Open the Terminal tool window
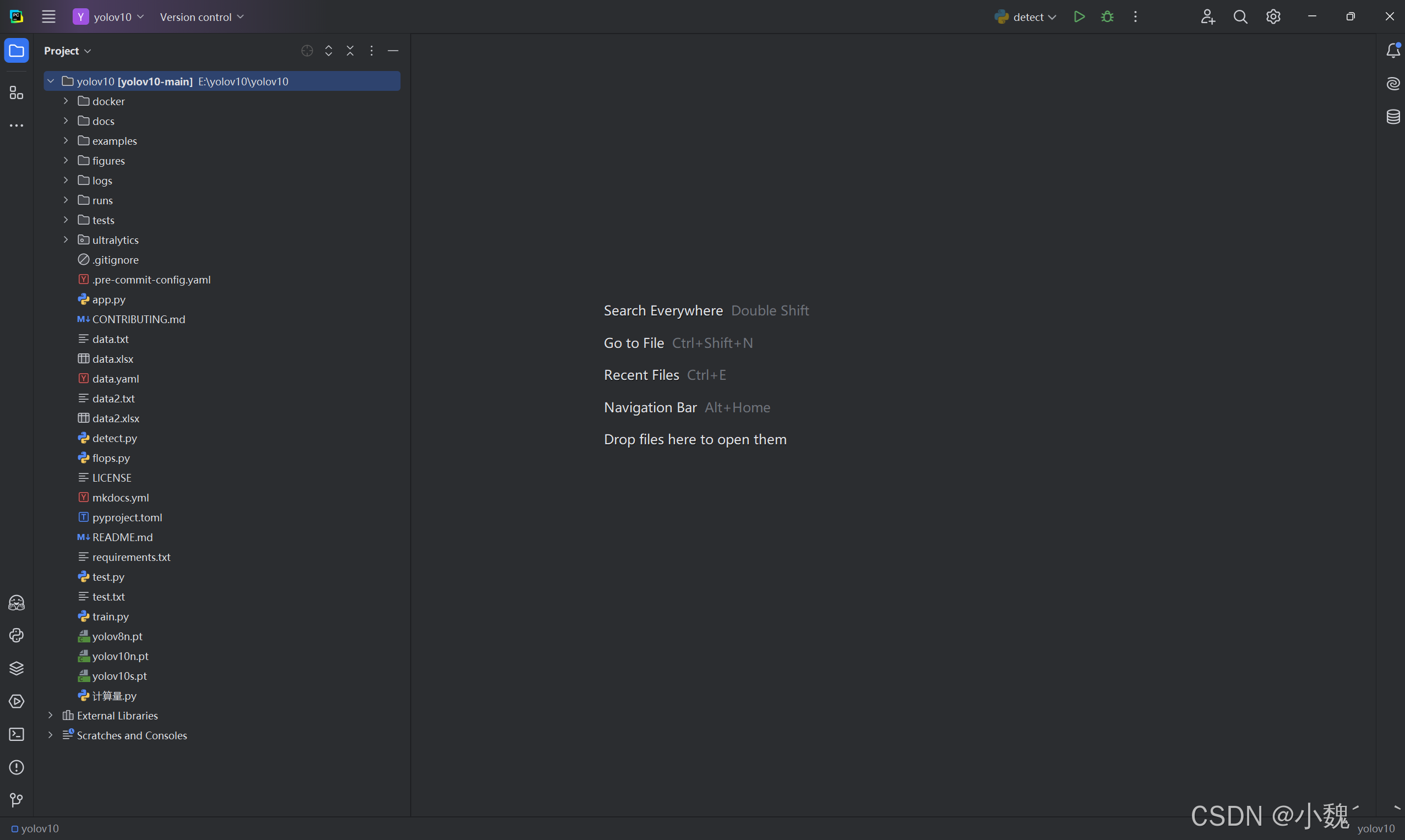The height and width of the screenshot is (840, 1405). (17, 734)
